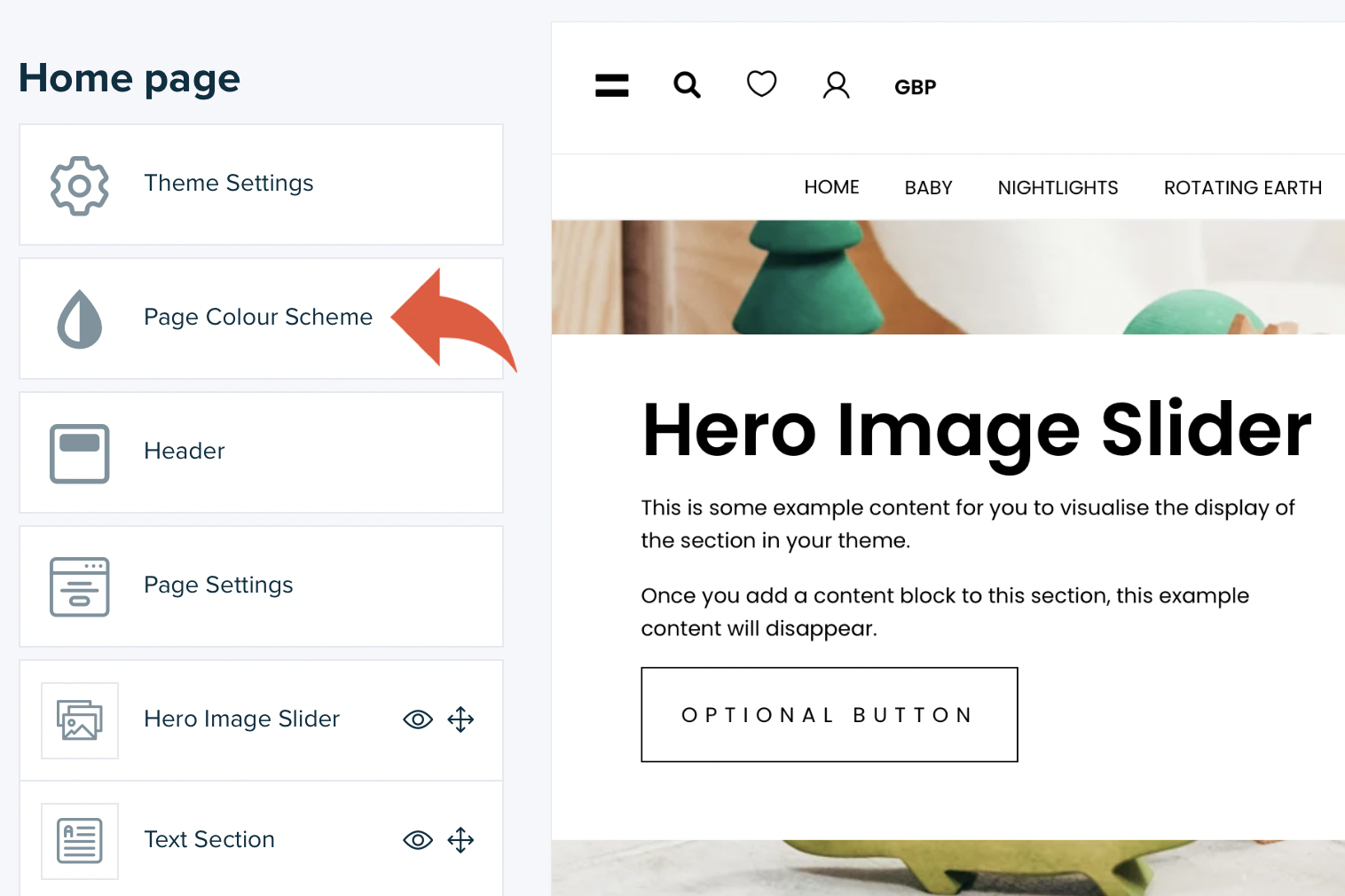Image resolution: width=1345 pixels, height=896 pixels.
Task: Open Page Colour Scheme
Action: (x=262, y=318)
